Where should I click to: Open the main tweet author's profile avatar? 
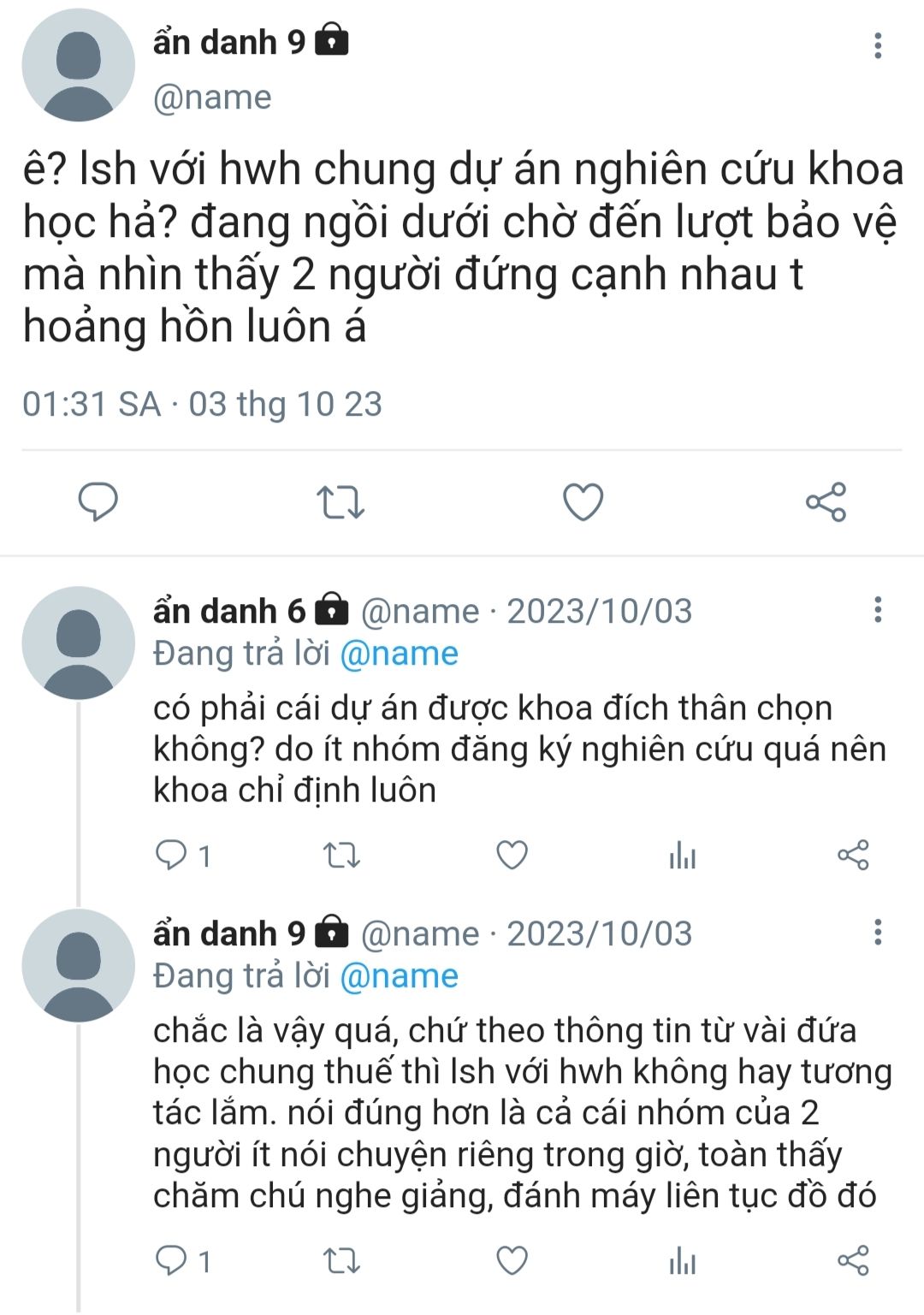coord(78,65)
